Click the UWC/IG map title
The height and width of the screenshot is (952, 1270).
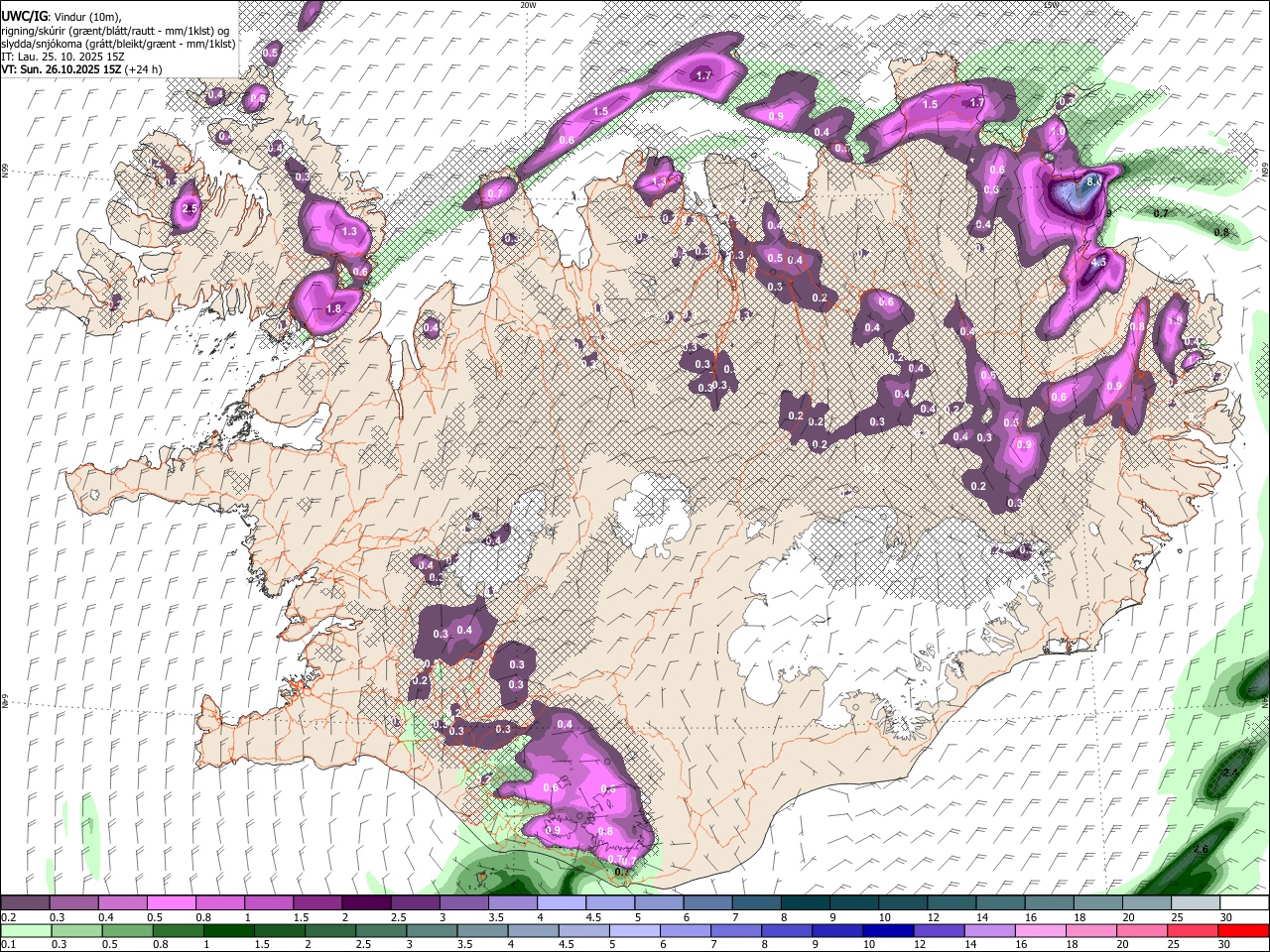24,16
